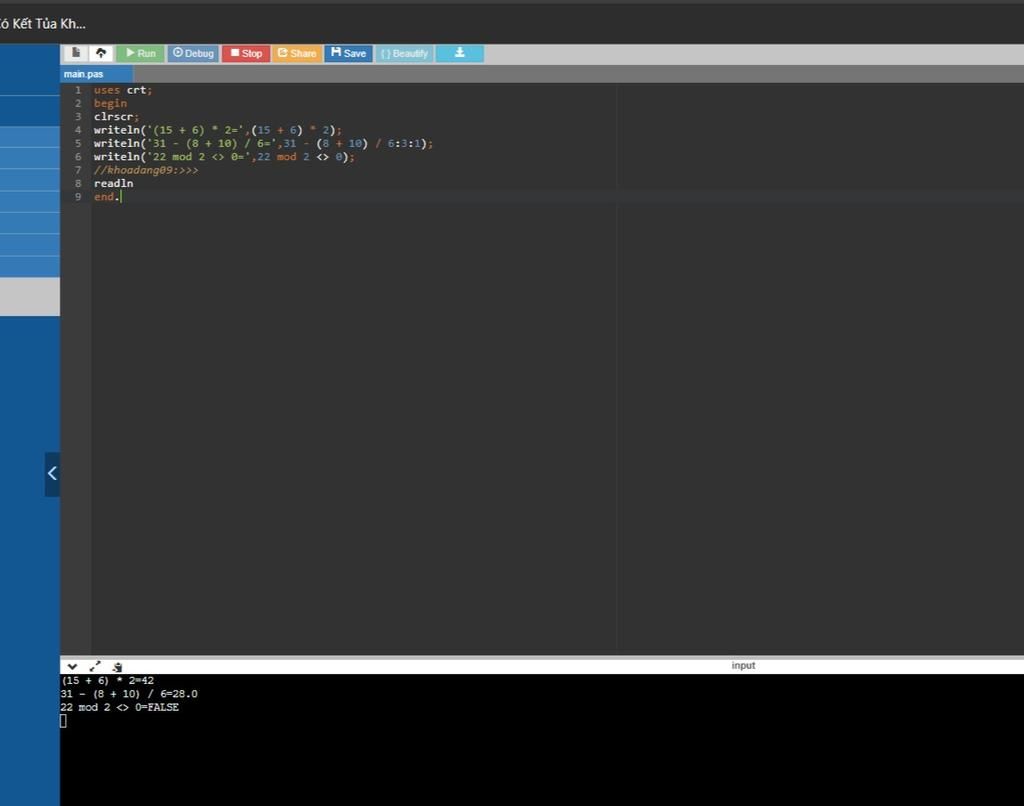This screenshot has height=806, width=1024.
Task: Click console output '(15 + 6) * 2=42'
Action: [x=107, y=681]
